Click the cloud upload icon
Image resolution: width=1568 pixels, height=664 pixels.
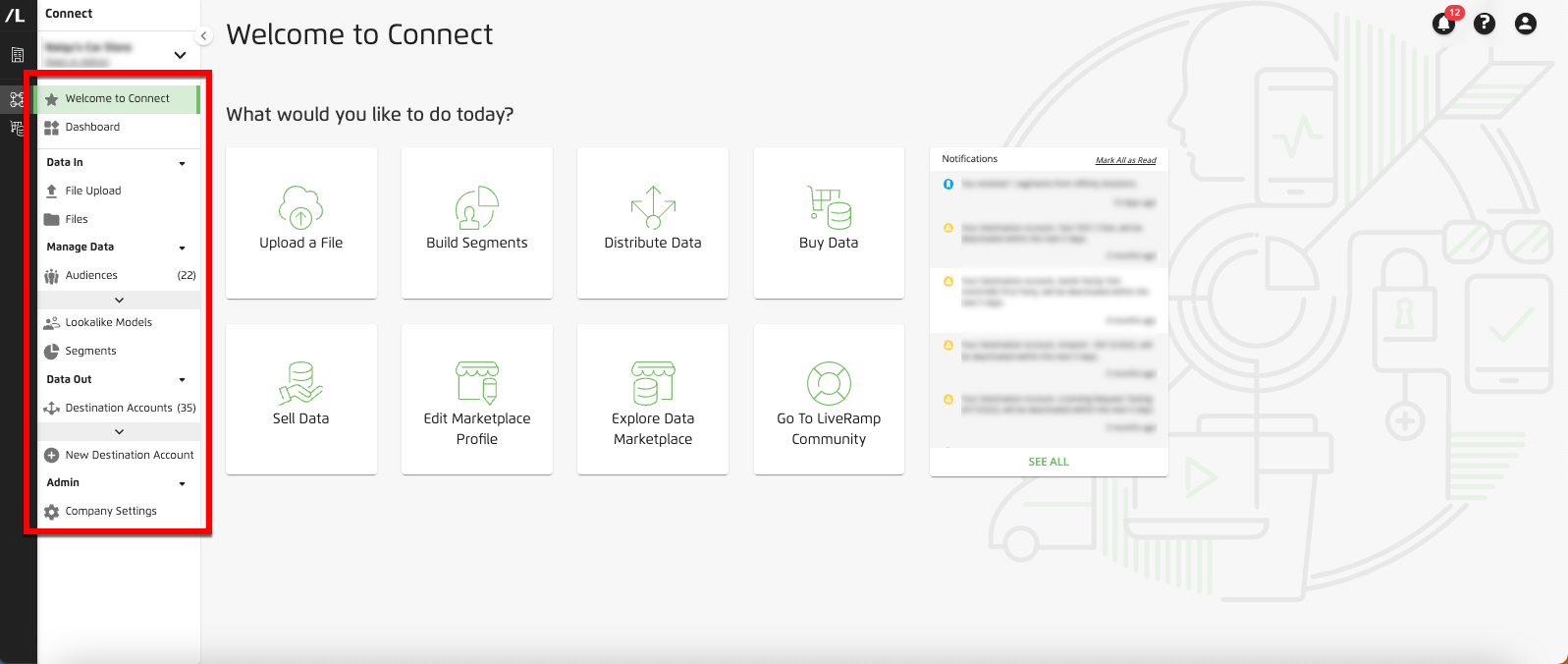(x=301, y=207)
